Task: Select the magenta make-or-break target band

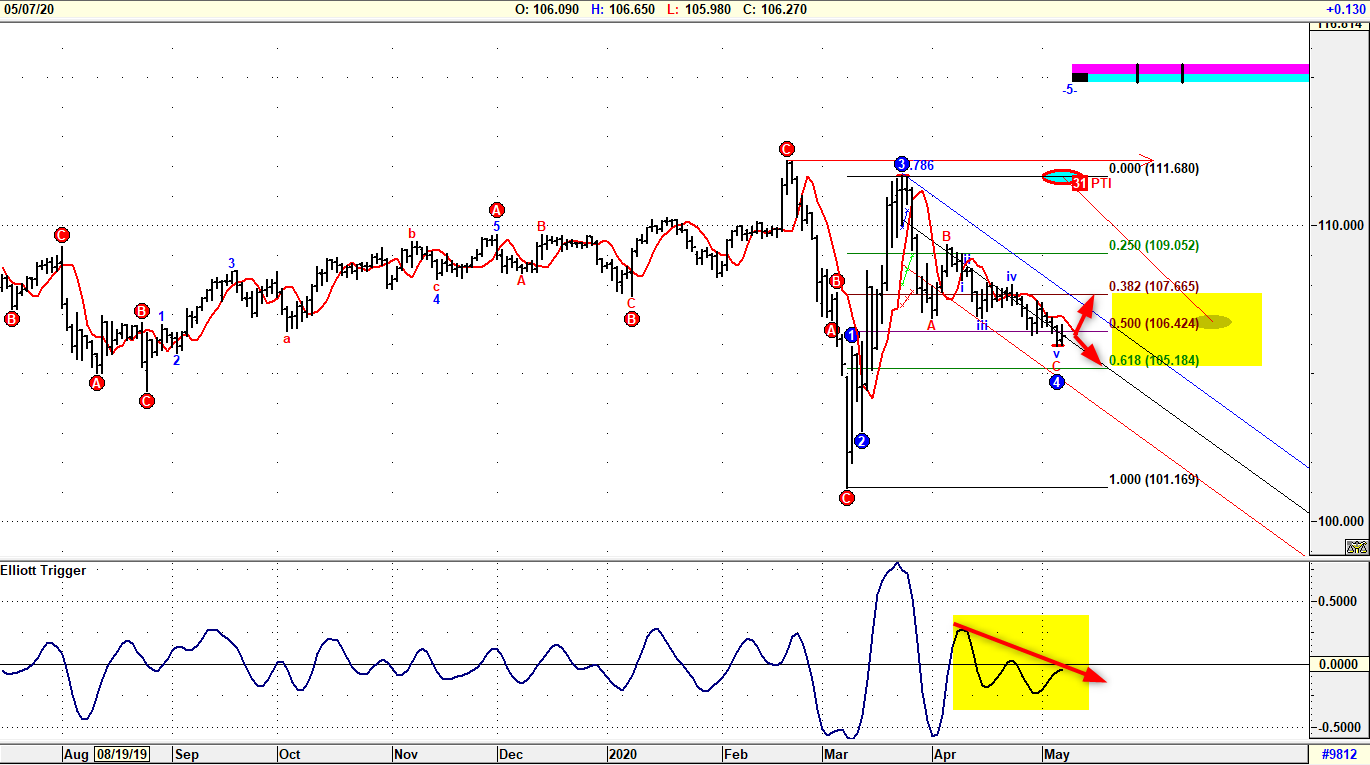Action: click(1190, 69)
